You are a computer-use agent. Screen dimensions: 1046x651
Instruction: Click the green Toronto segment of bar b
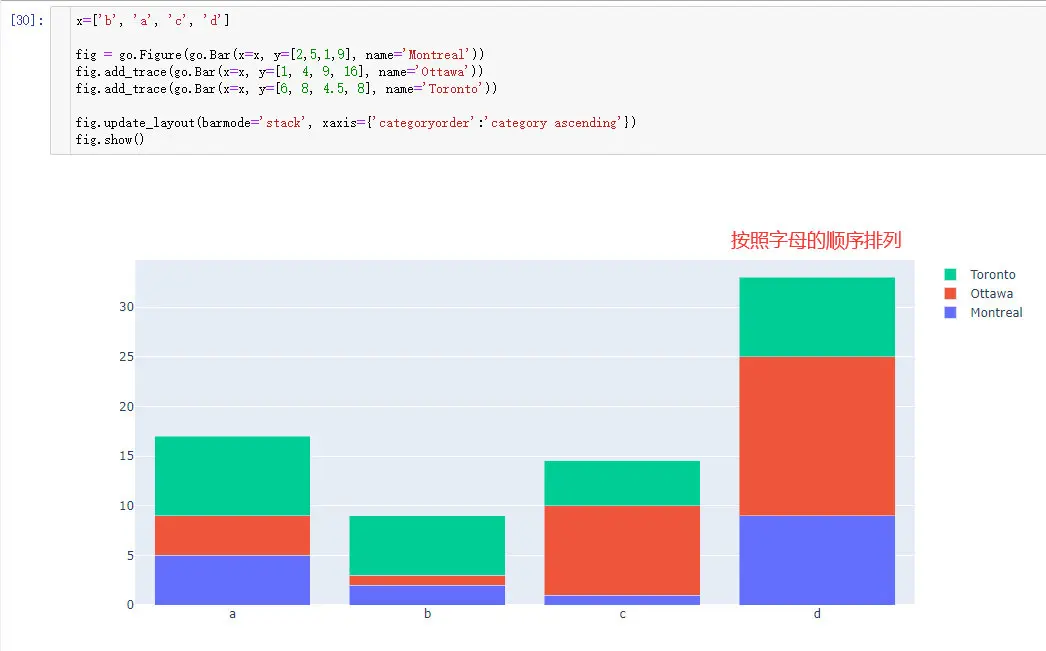click(x=427, y=546)
